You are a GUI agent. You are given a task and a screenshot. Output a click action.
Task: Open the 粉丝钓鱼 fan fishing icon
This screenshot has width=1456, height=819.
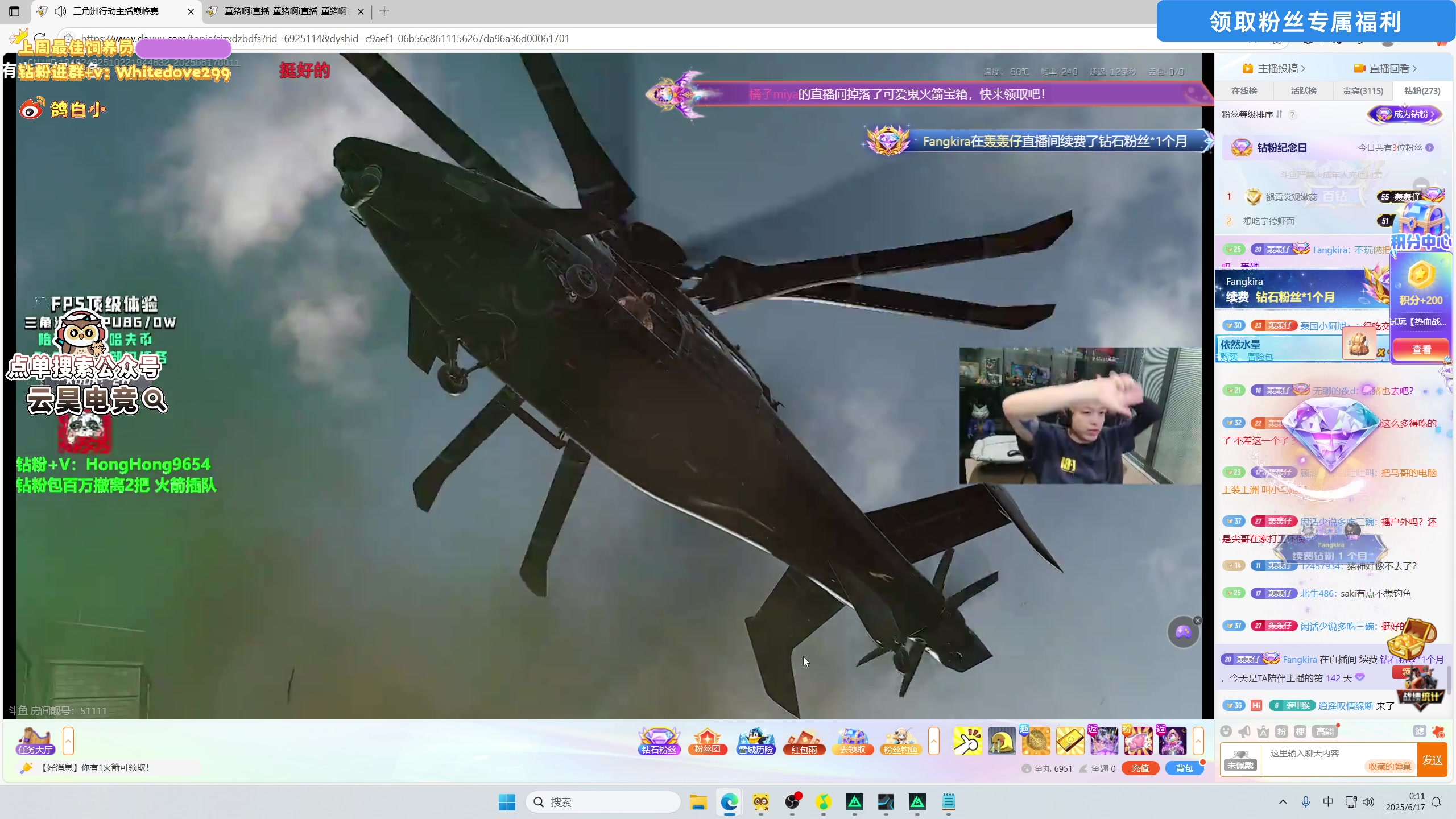click(900, 741)
